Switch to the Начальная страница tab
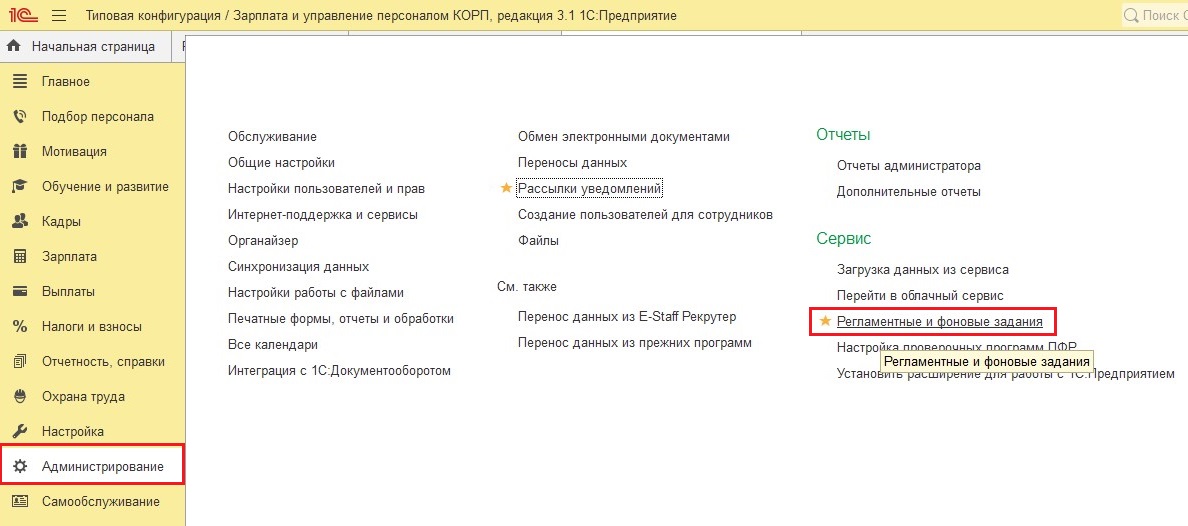This screenshot has width=1188, height=526. pyautogui.click(x=86, y=46)
